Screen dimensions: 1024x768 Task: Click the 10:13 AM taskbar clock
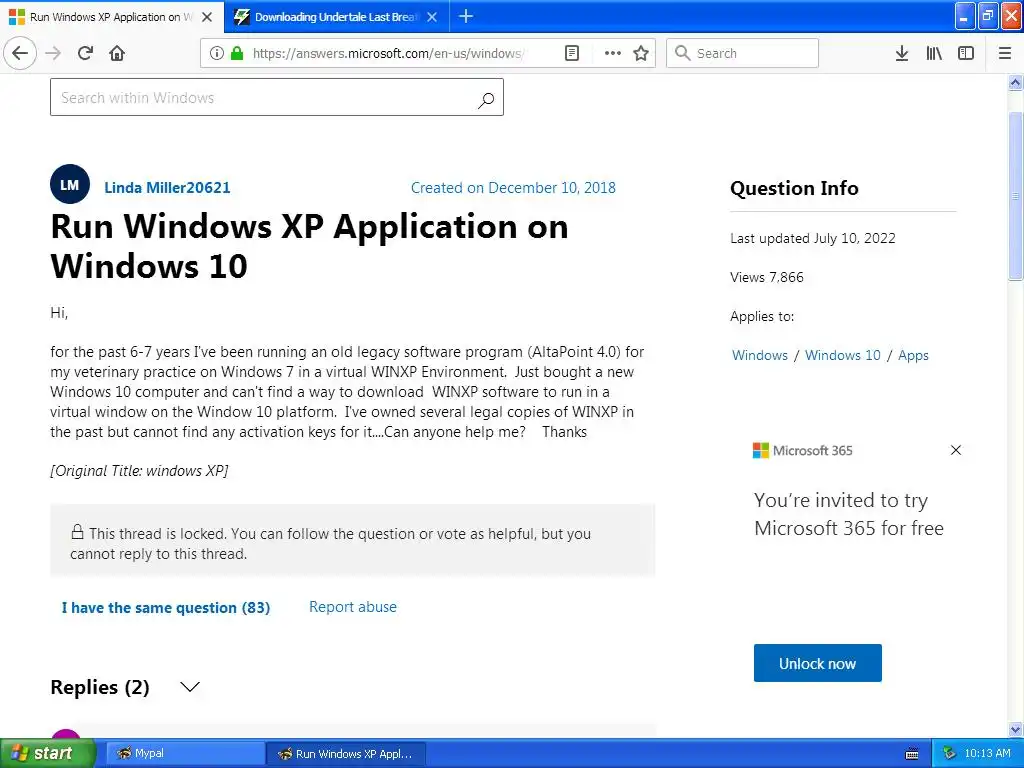tap(987, 753)
